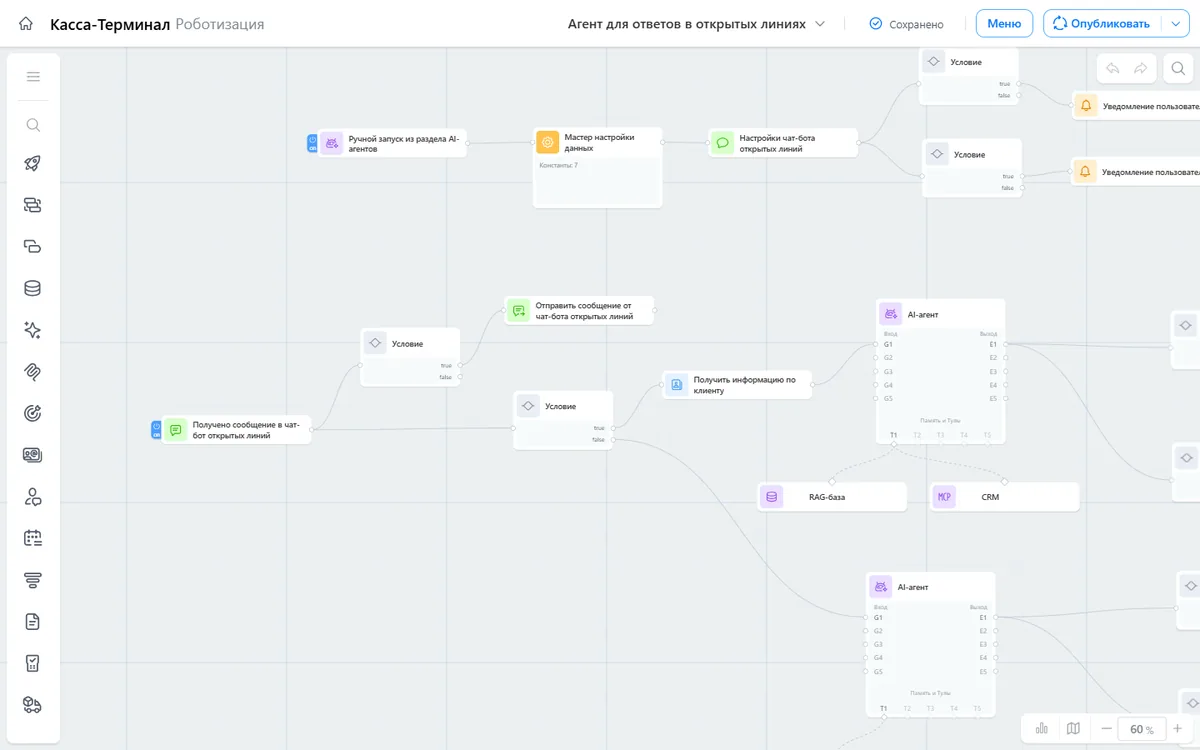The width and height of the screenshot is (1200, 750).
Task: Expand the agent name dropdown in header
Action: coord(820,24)
